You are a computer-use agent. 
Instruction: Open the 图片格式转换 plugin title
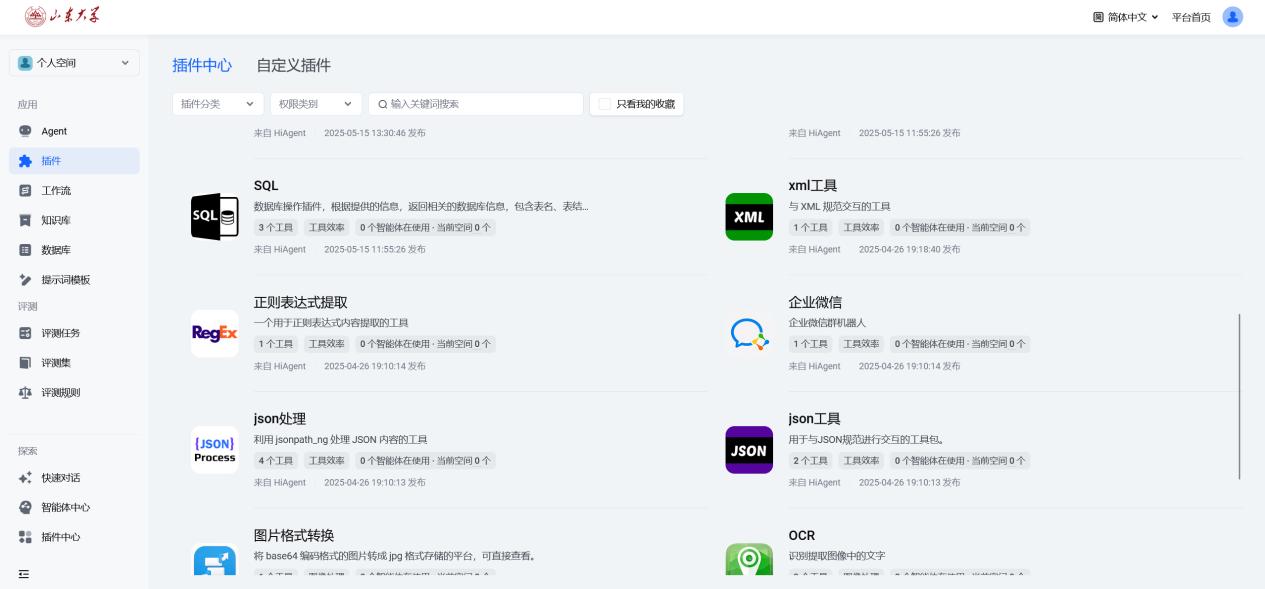[294, 536]
